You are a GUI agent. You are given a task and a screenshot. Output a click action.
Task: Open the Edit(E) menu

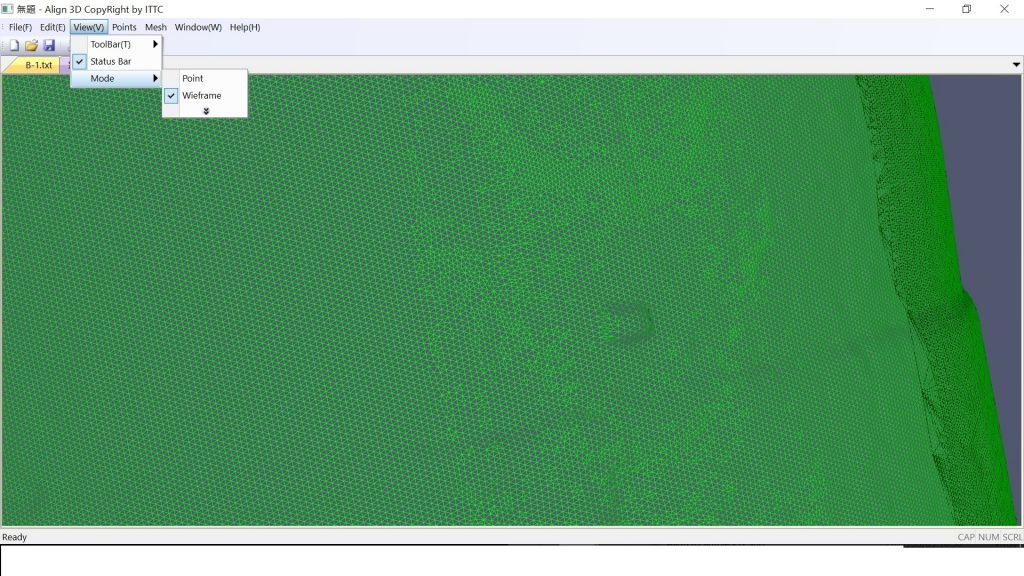pos(52,27)
